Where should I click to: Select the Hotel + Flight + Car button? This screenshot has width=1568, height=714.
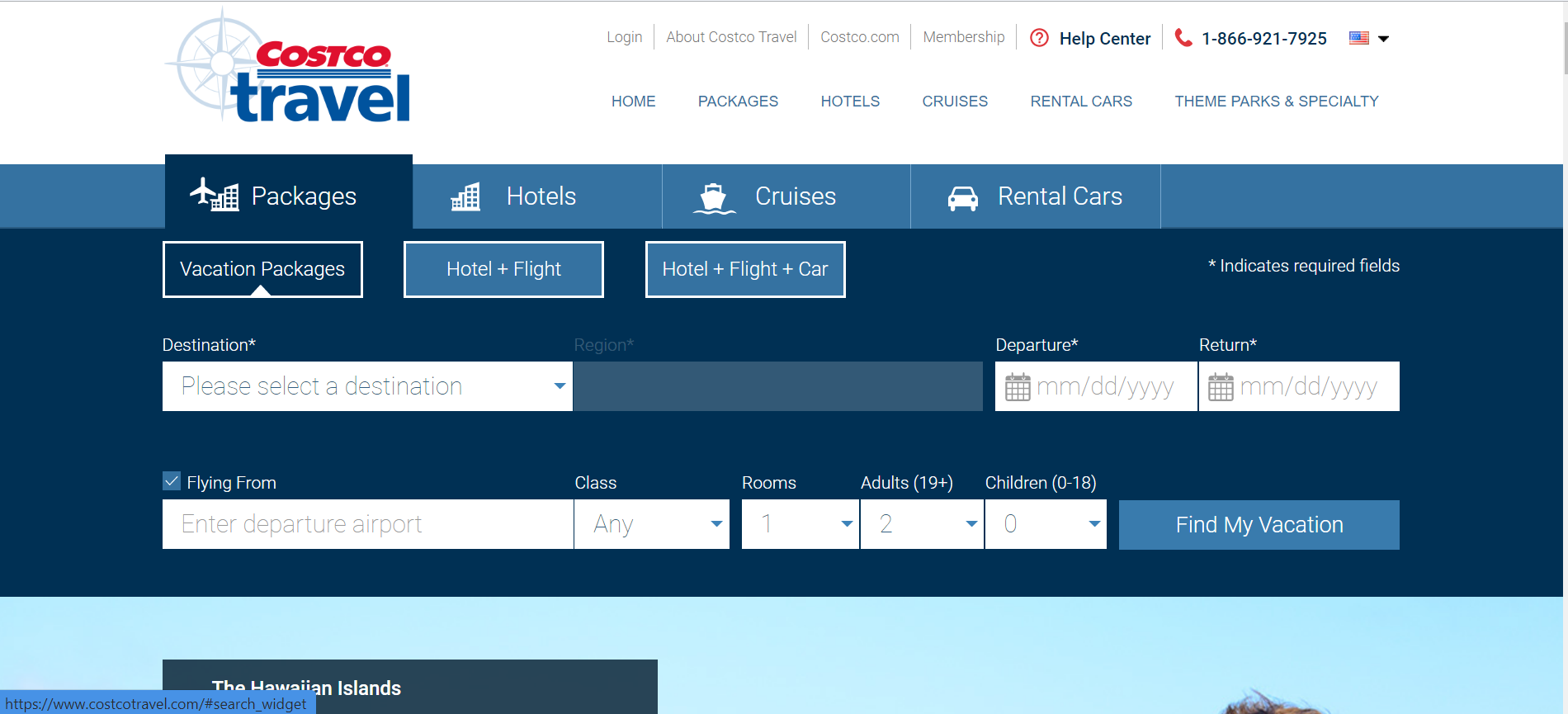click(745, 269)
